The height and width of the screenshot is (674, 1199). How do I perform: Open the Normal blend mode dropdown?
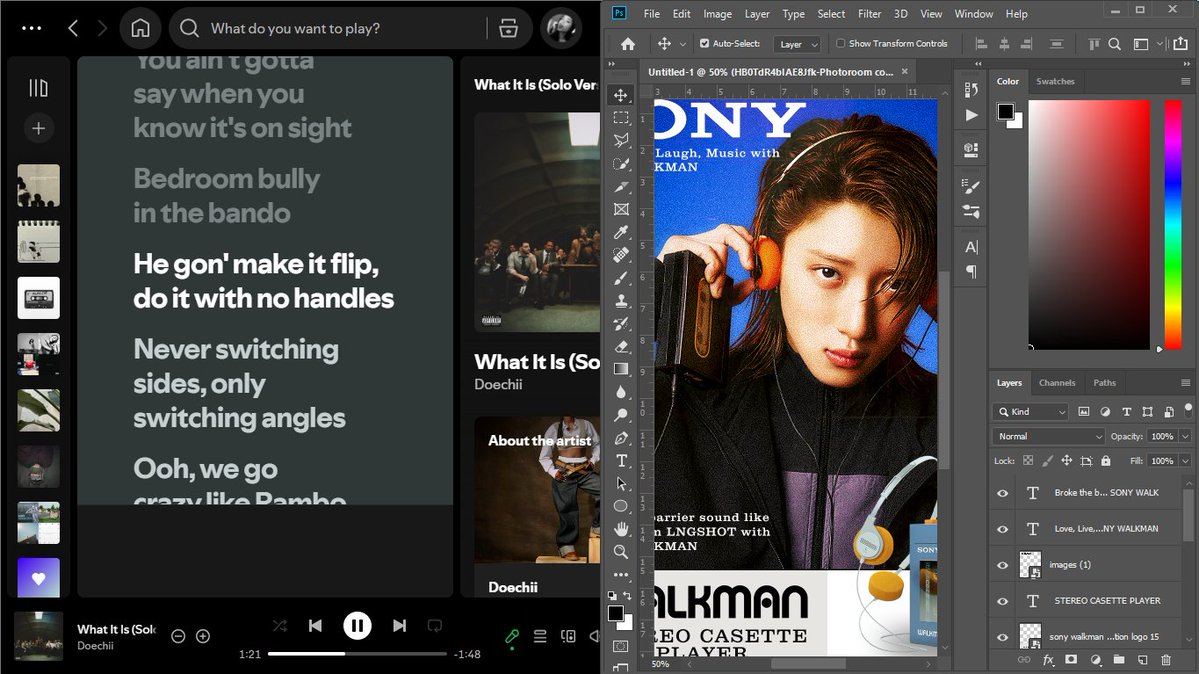coord(1048,436)
